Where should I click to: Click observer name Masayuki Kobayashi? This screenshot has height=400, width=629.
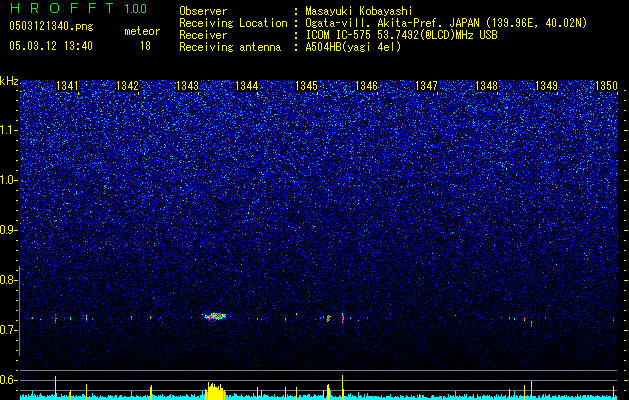359,11
